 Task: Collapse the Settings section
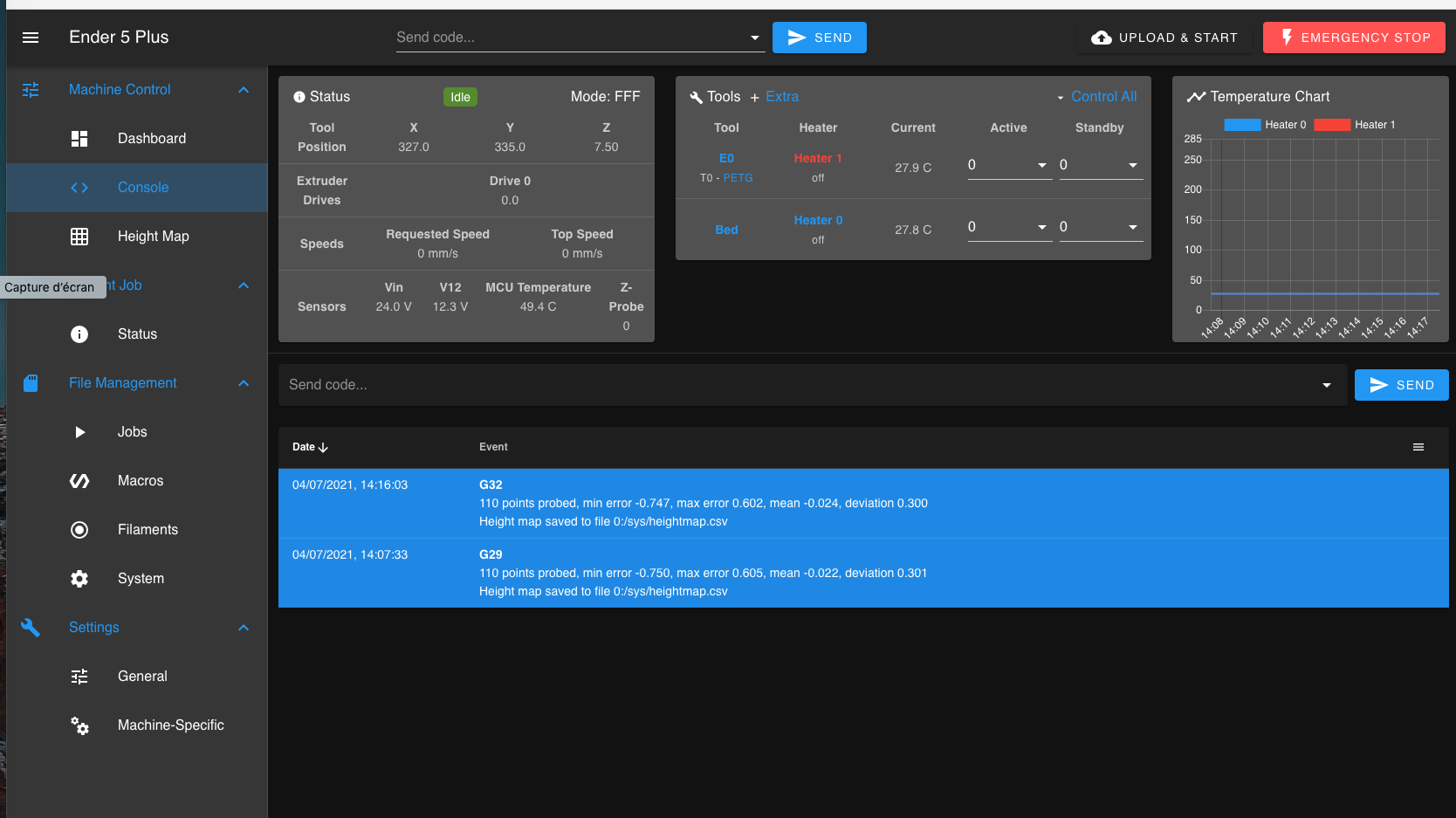244,628
